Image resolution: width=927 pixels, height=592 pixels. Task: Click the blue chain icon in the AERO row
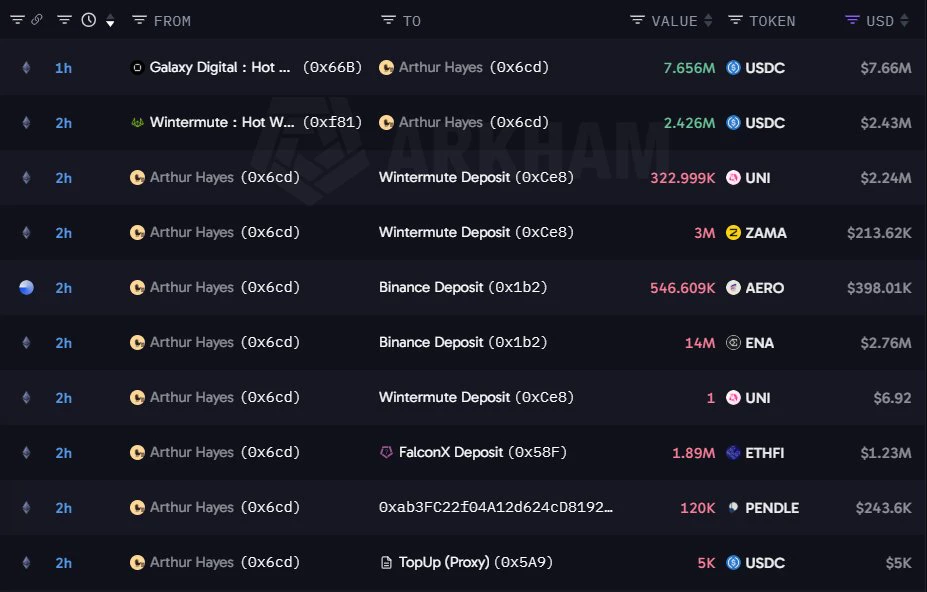(27, 287)
